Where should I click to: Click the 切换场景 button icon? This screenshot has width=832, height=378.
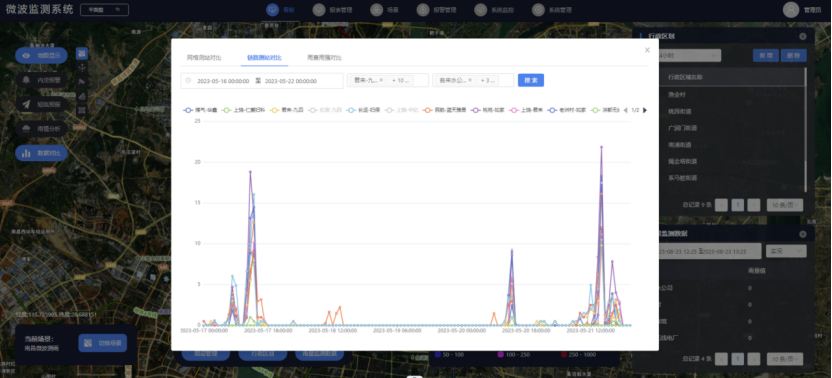click(x=89, y=343)
